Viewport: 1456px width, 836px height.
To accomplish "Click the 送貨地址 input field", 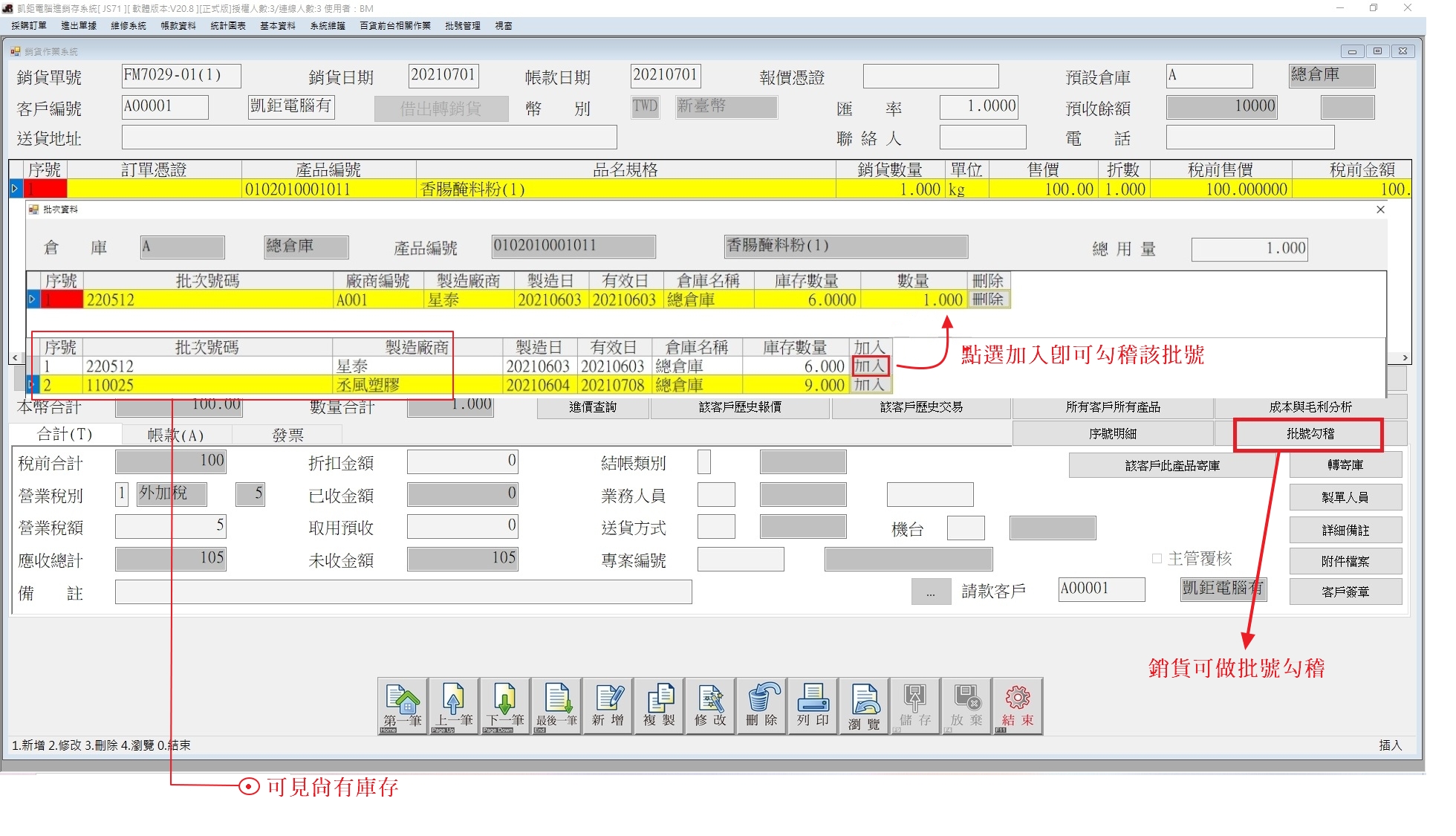I will pyautogui.click(x=369, y=137).
